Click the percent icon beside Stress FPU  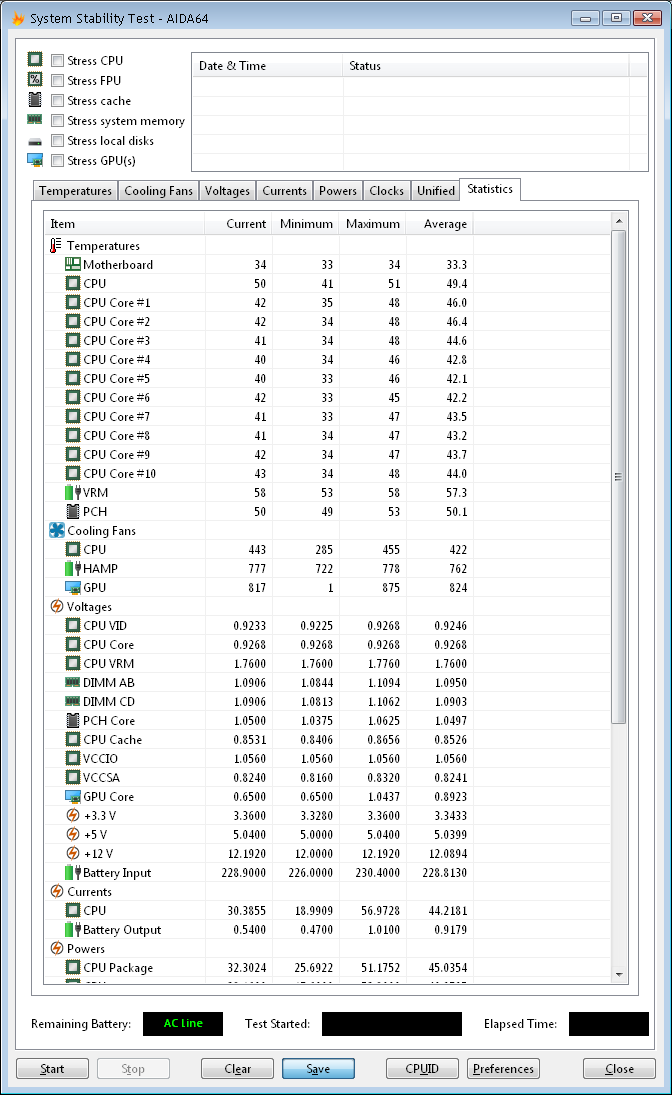click(x=35, y=80)
